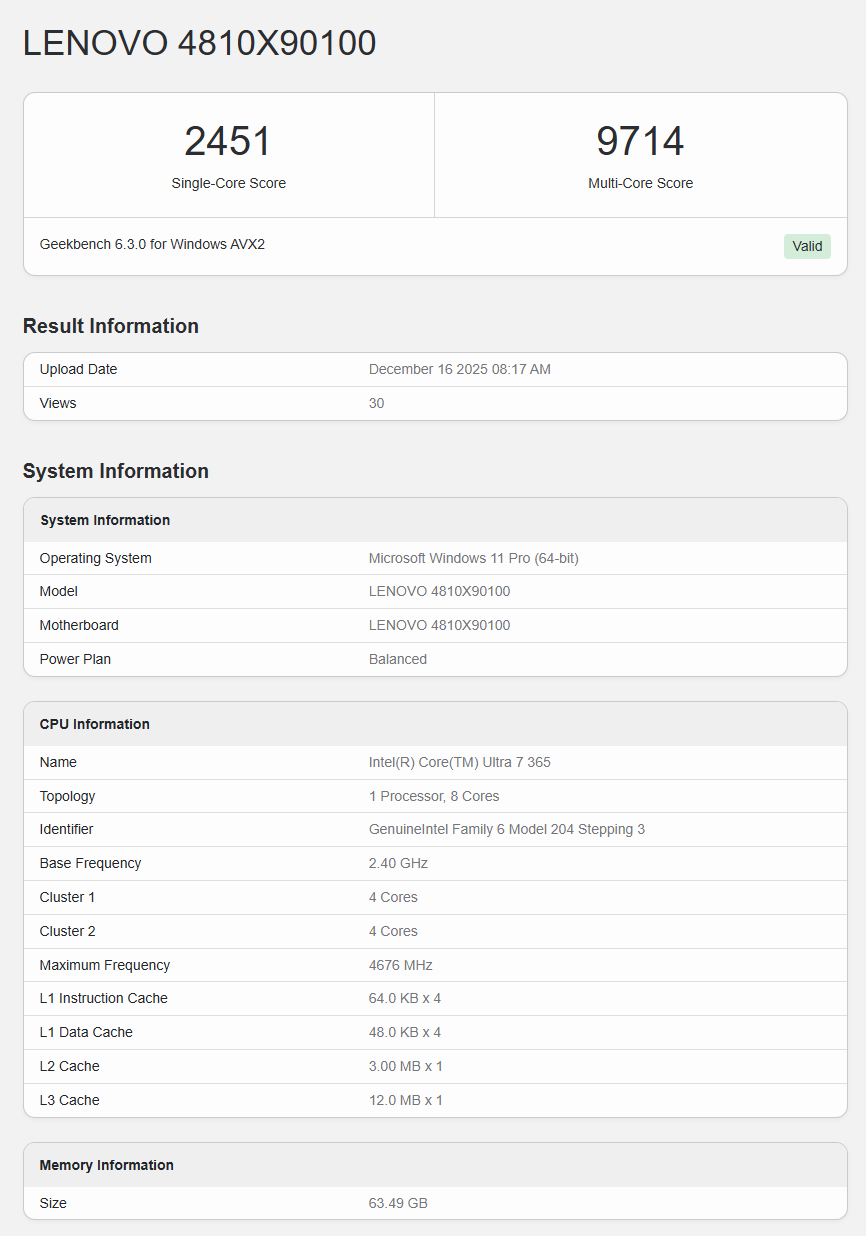Screen dimensions: 866x1236
Task: Click the Geekbench 6.3.0 for Windows AVX2 label
Action: [152, 244]
